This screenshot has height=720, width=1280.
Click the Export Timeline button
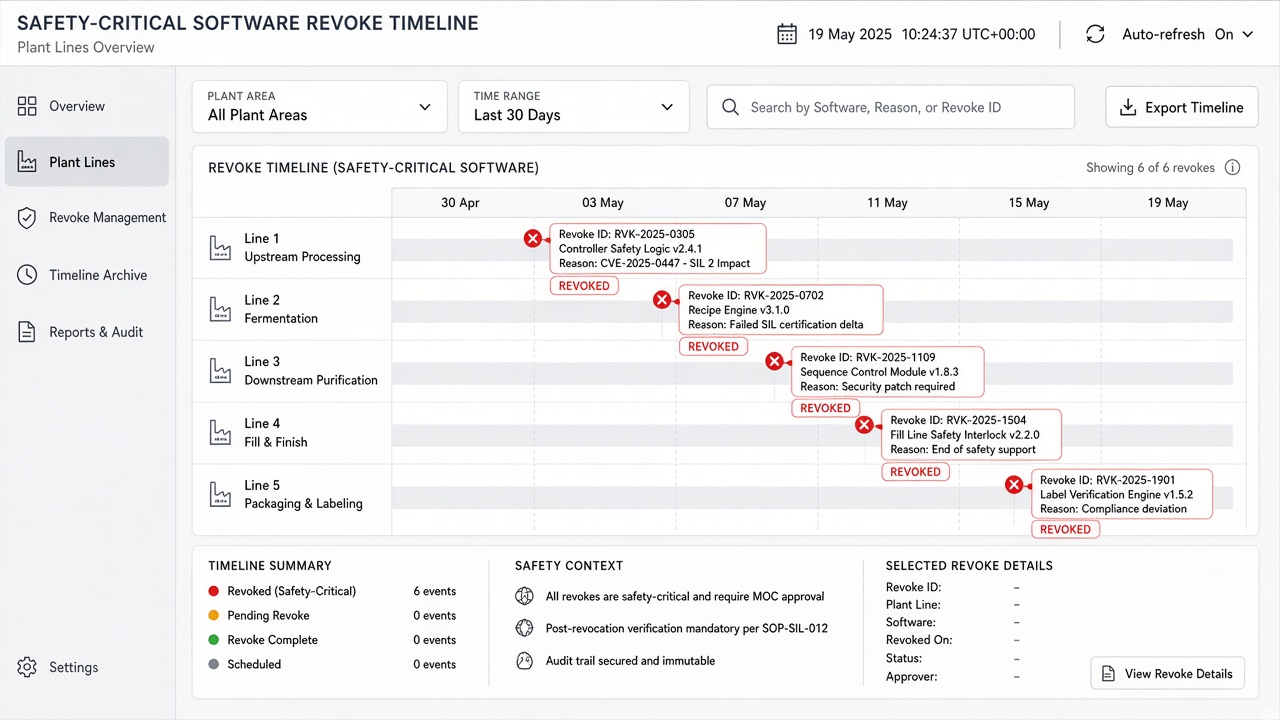(x=1181, y=107)
